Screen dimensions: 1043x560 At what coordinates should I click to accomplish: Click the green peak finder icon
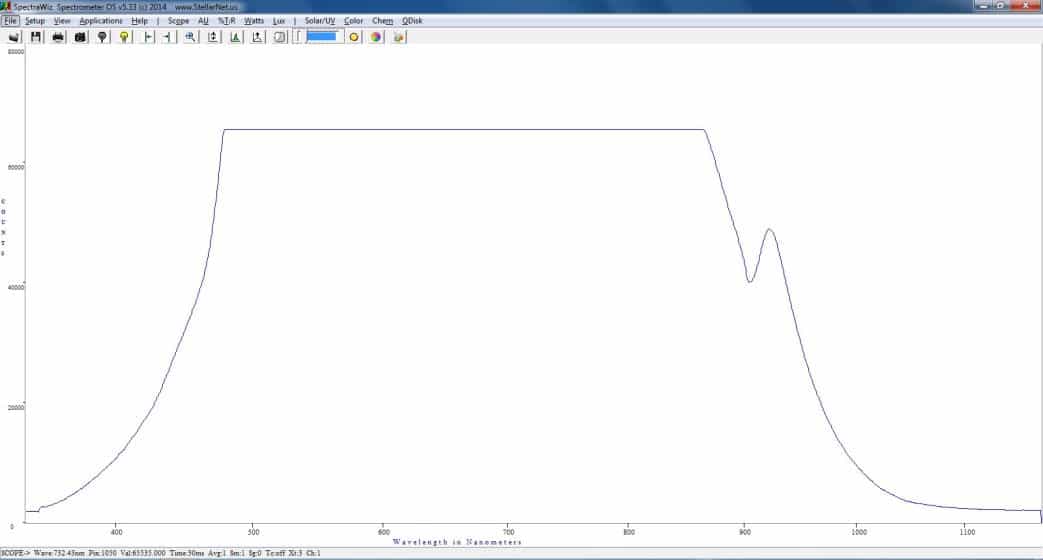click(x=235, y=37)
